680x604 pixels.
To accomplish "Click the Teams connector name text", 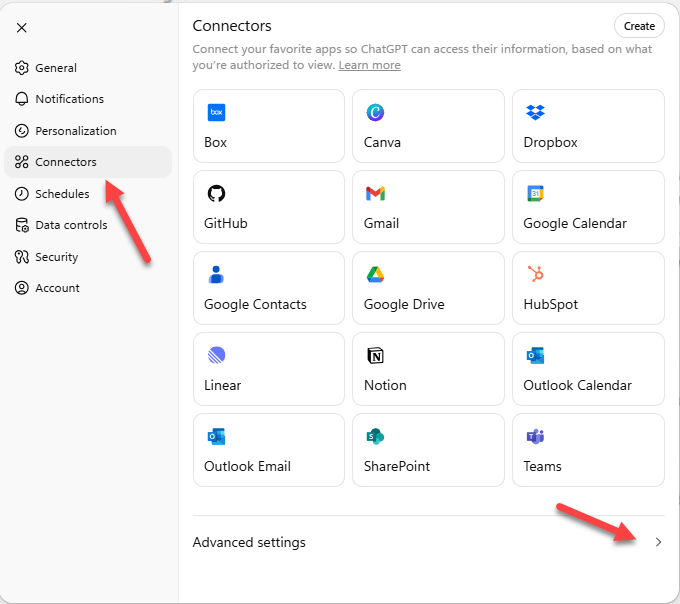I will click(543, 466).
